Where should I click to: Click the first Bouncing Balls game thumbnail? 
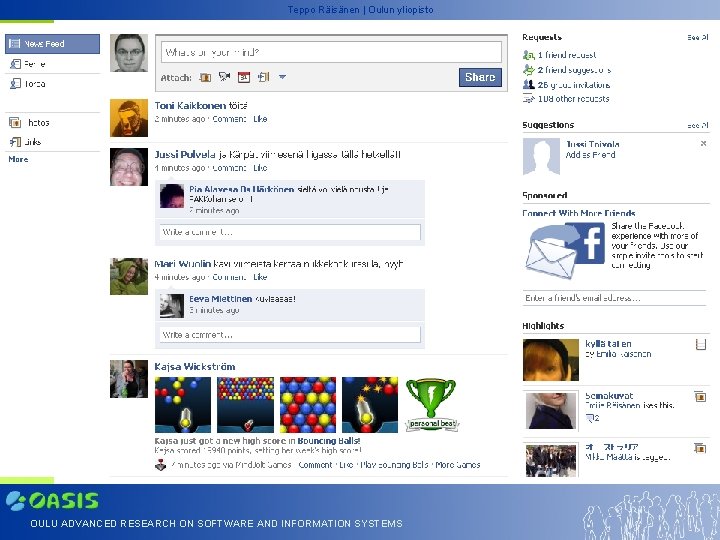tap(183, 405)
